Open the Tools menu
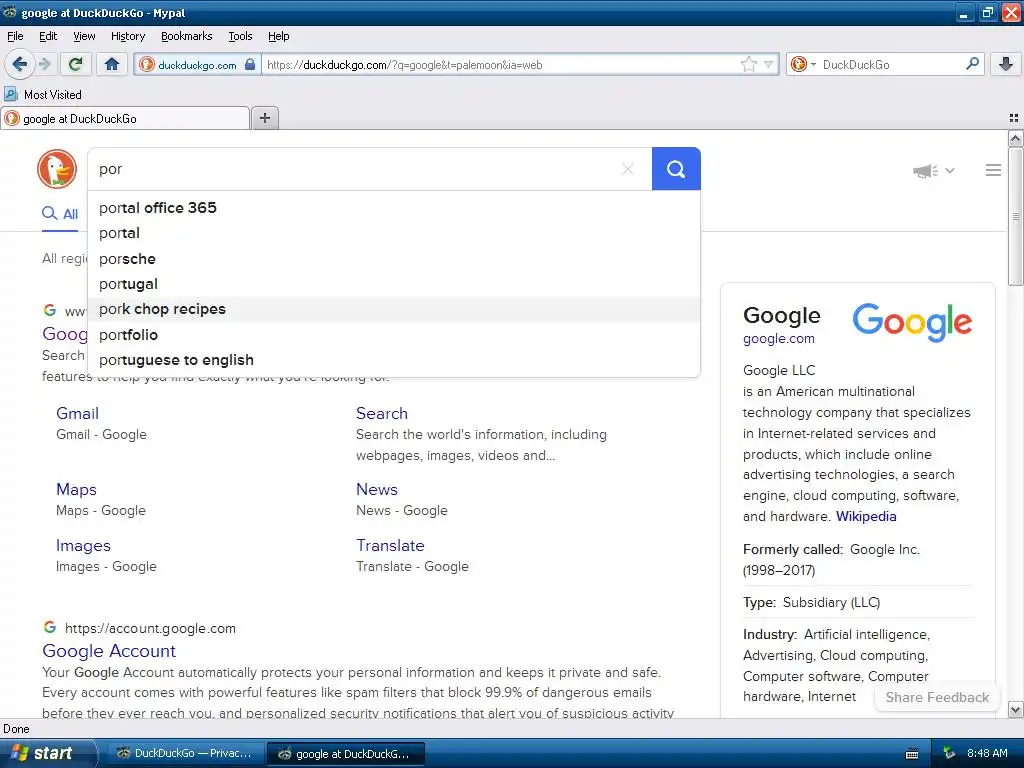This screenshot has height=768, width=1024. click(x=240, y=36)
